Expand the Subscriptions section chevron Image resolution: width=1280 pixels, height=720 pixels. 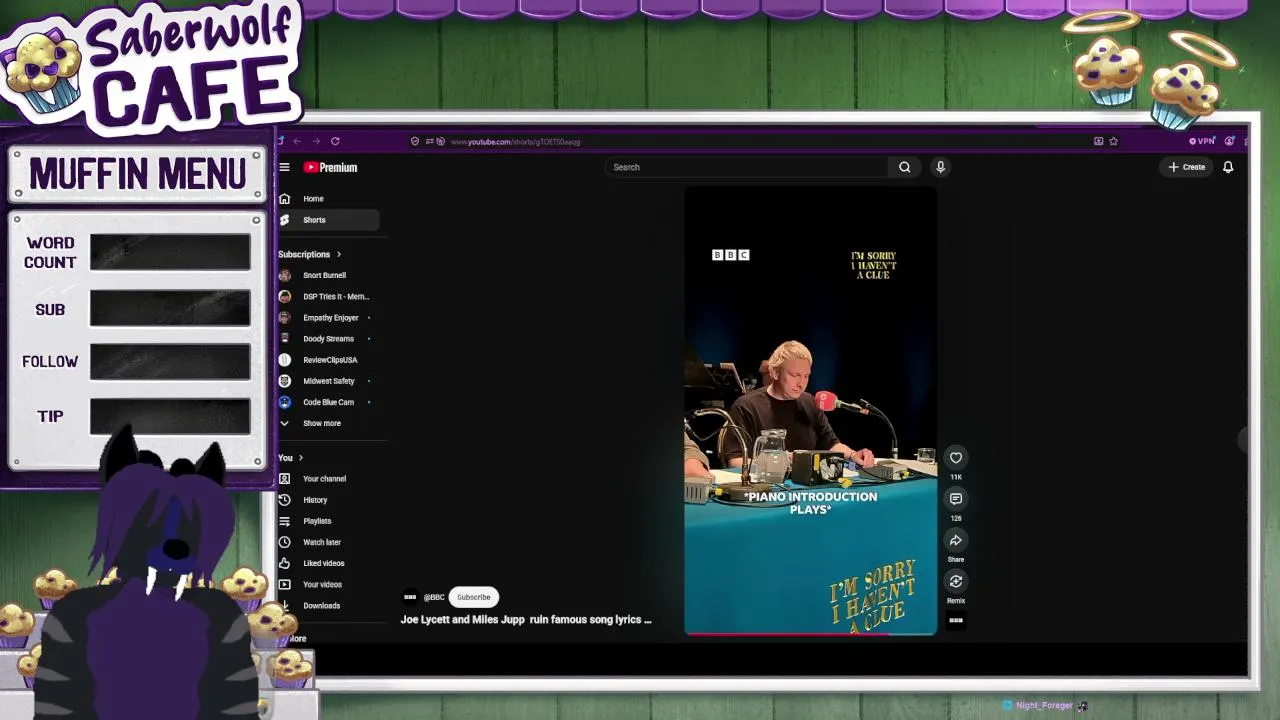339,254
